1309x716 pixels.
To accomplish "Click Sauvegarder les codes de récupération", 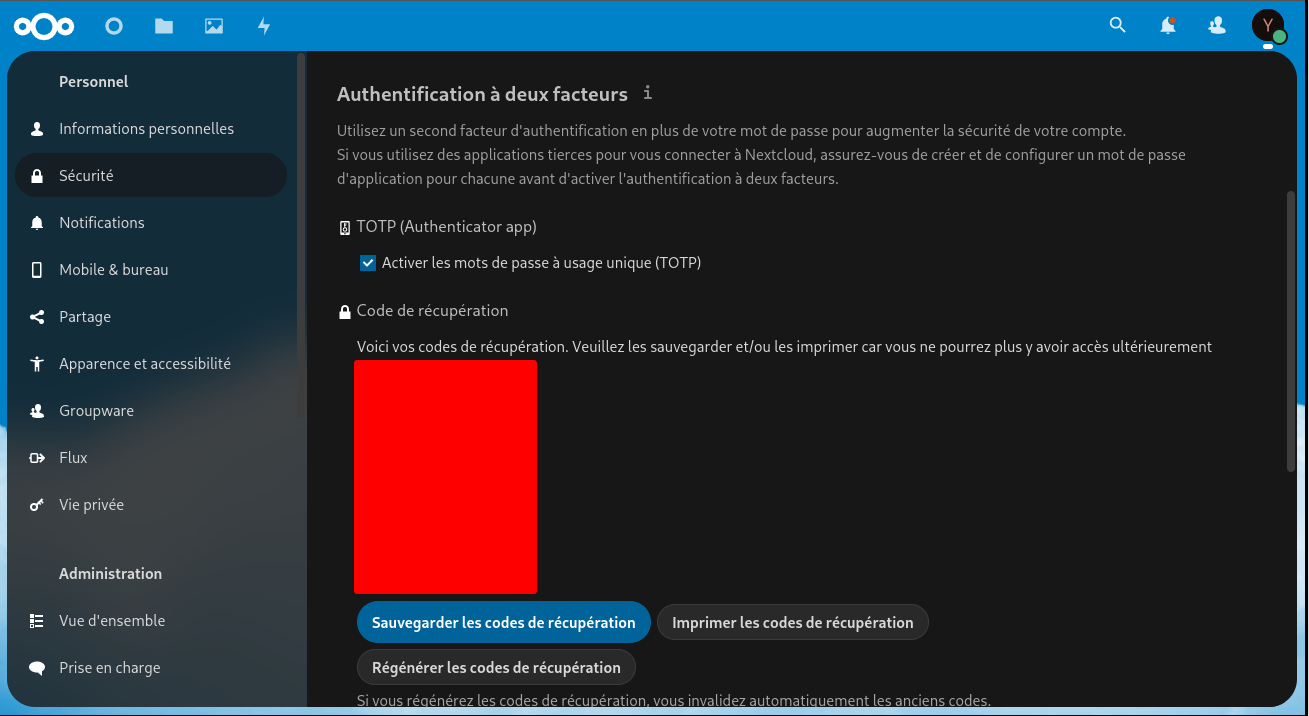I will [503, 622].
